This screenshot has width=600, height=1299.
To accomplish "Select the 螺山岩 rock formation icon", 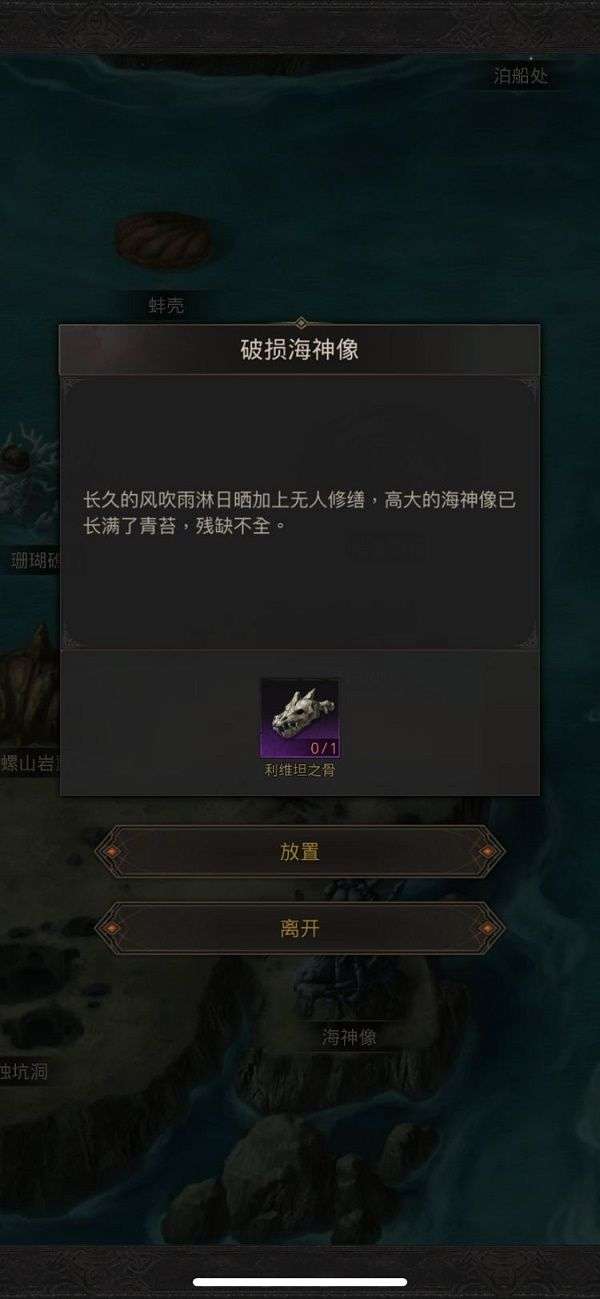I will point(28,685).
